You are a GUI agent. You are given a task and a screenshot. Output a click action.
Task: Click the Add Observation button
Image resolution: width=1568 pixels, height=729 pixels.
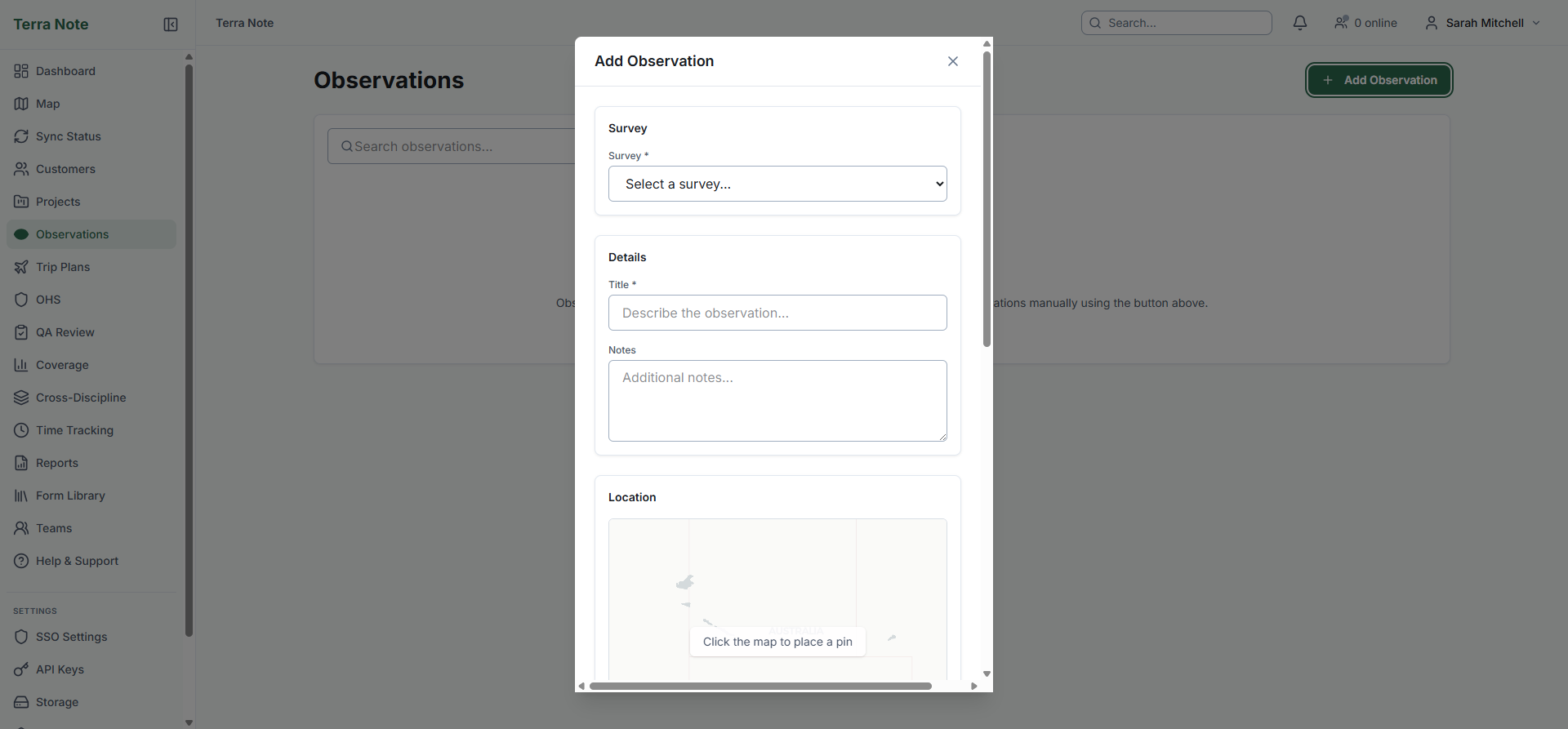1379,80
